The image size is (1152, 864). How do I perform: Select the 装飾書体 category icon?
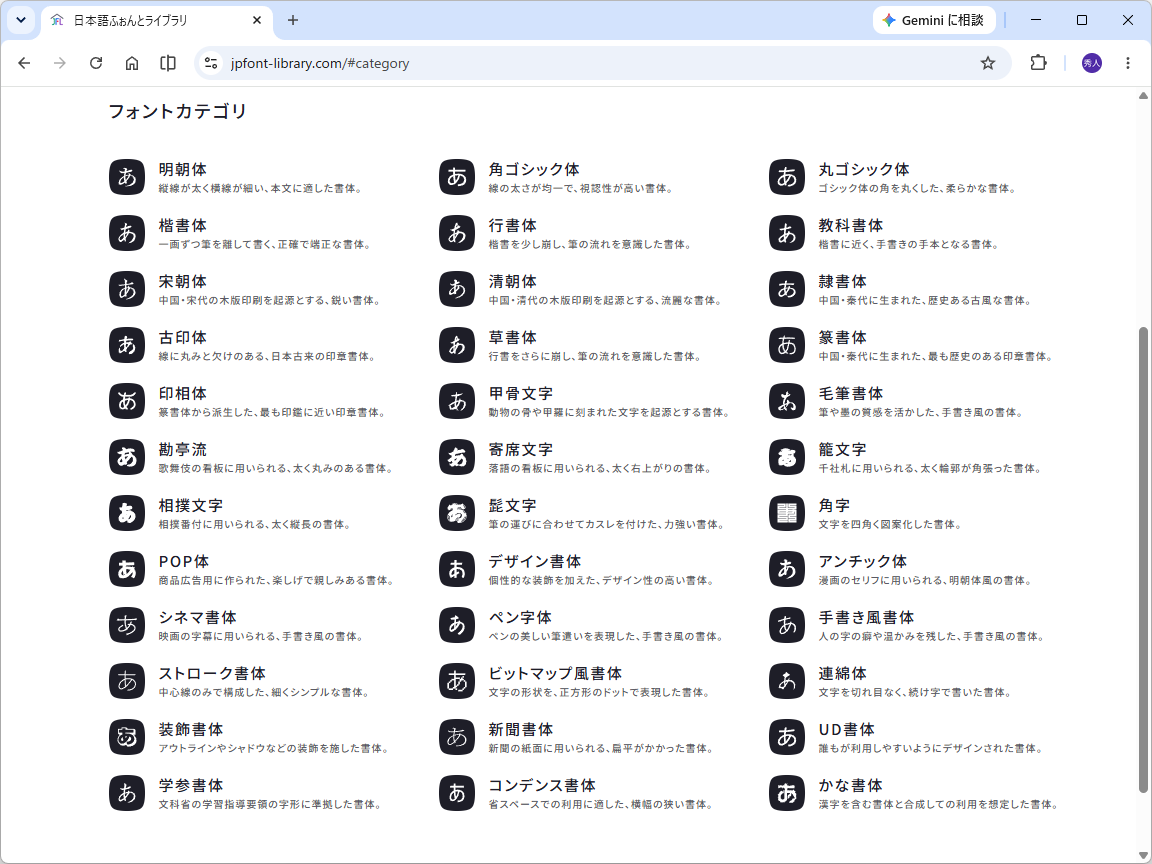127,737
